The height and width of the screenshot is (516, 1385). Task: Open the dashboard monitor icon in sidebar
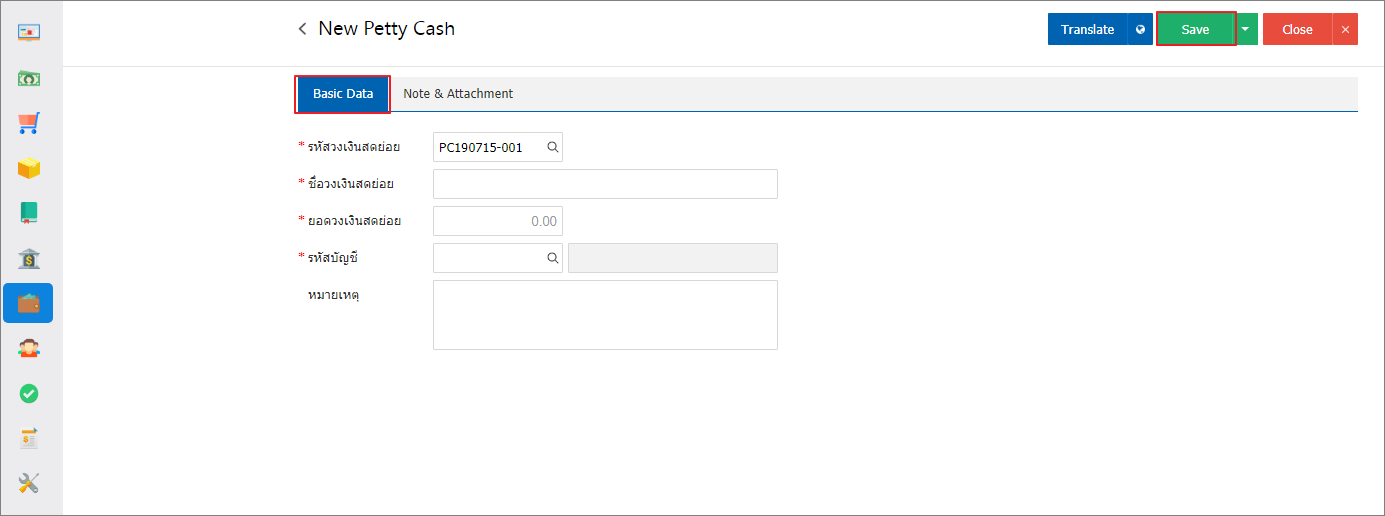(x=28, y=32)
